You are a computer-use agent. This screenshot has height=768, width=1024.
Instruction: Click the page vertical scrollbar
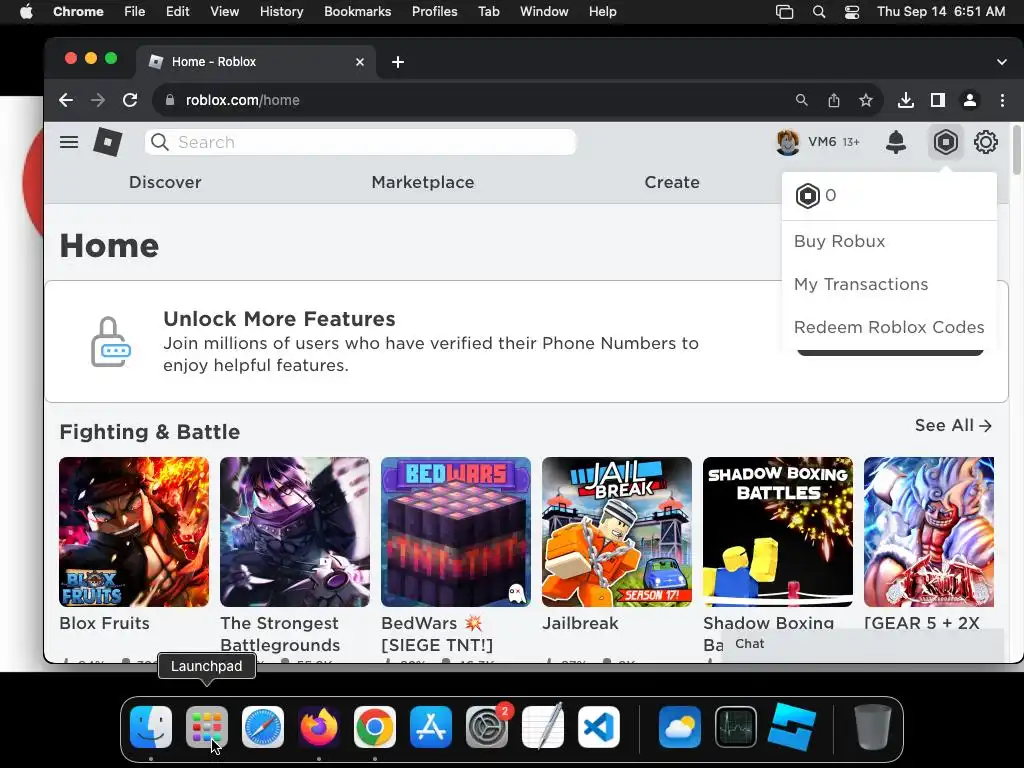(x=1016, y=150)
